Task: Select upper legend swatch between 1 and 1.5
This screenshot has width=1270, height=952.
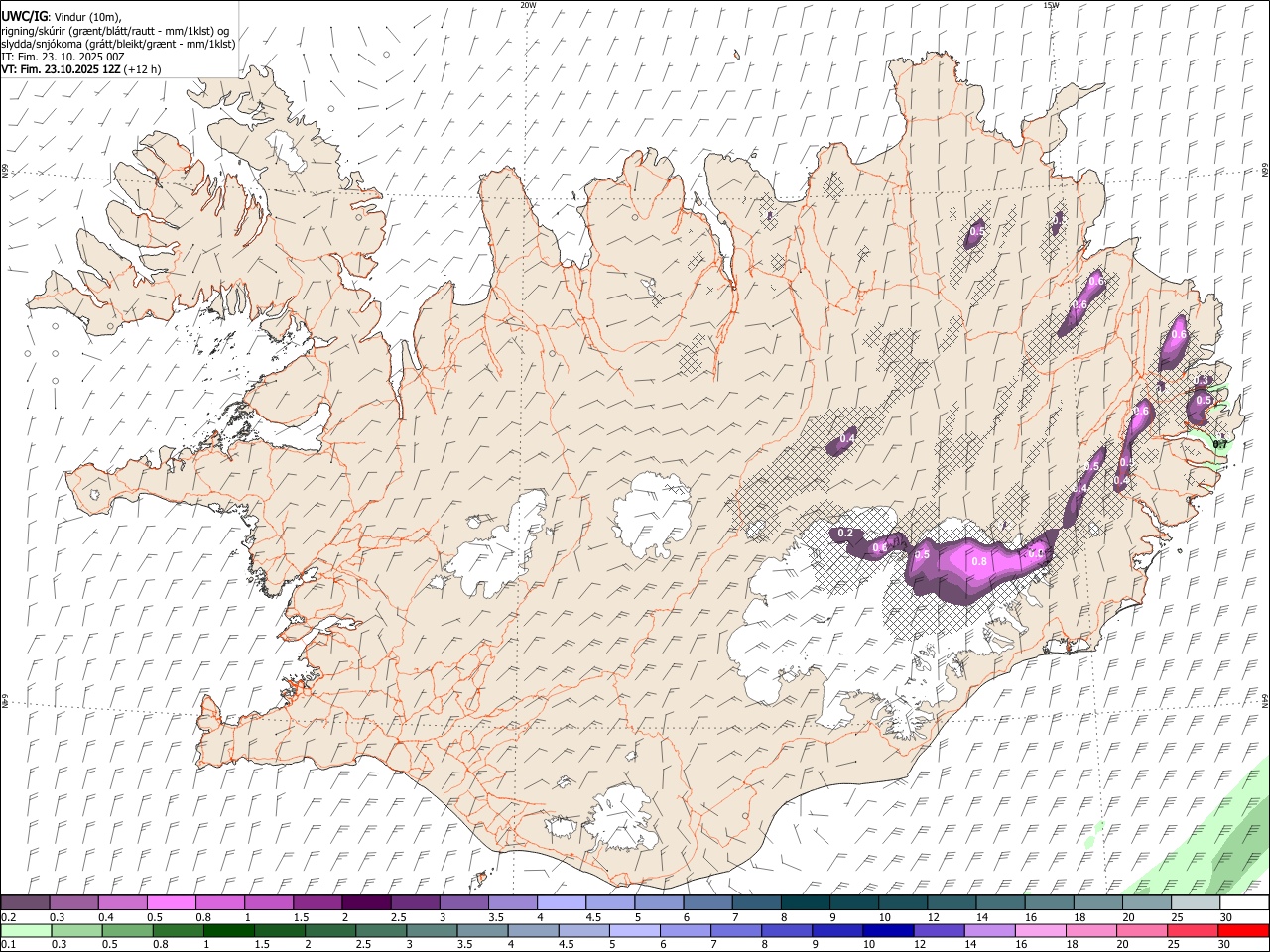Action: (x=269, y=902)
